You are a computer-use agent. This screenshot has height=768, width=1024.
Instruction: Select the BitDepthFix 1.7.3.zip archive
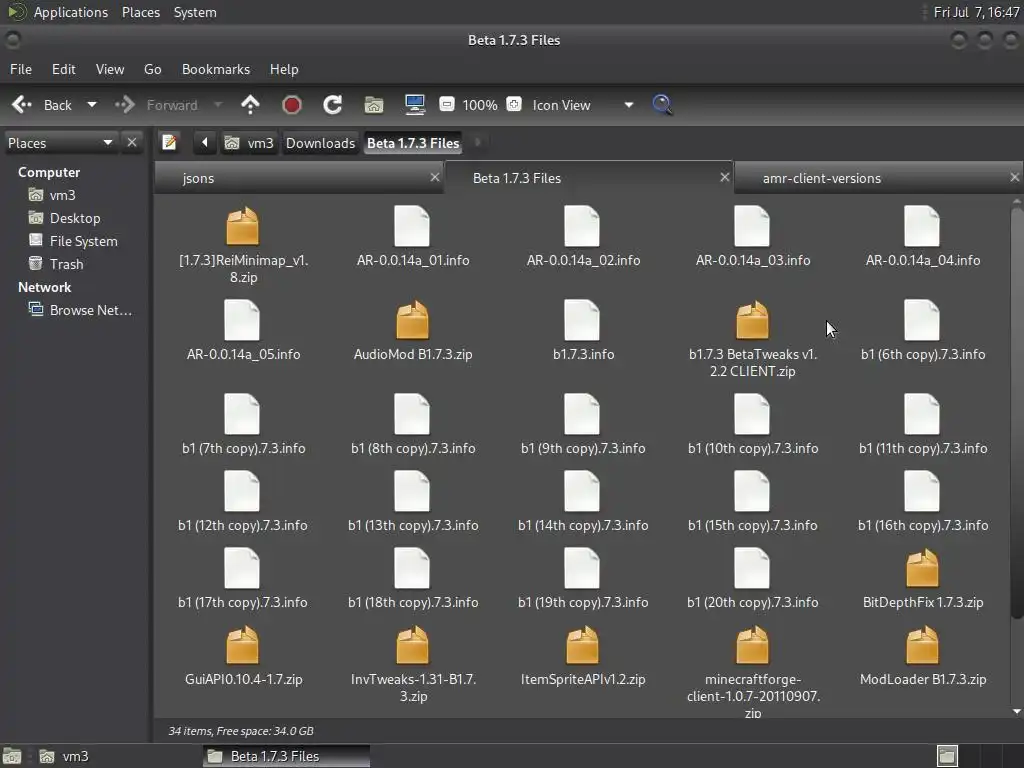[922, 568]
